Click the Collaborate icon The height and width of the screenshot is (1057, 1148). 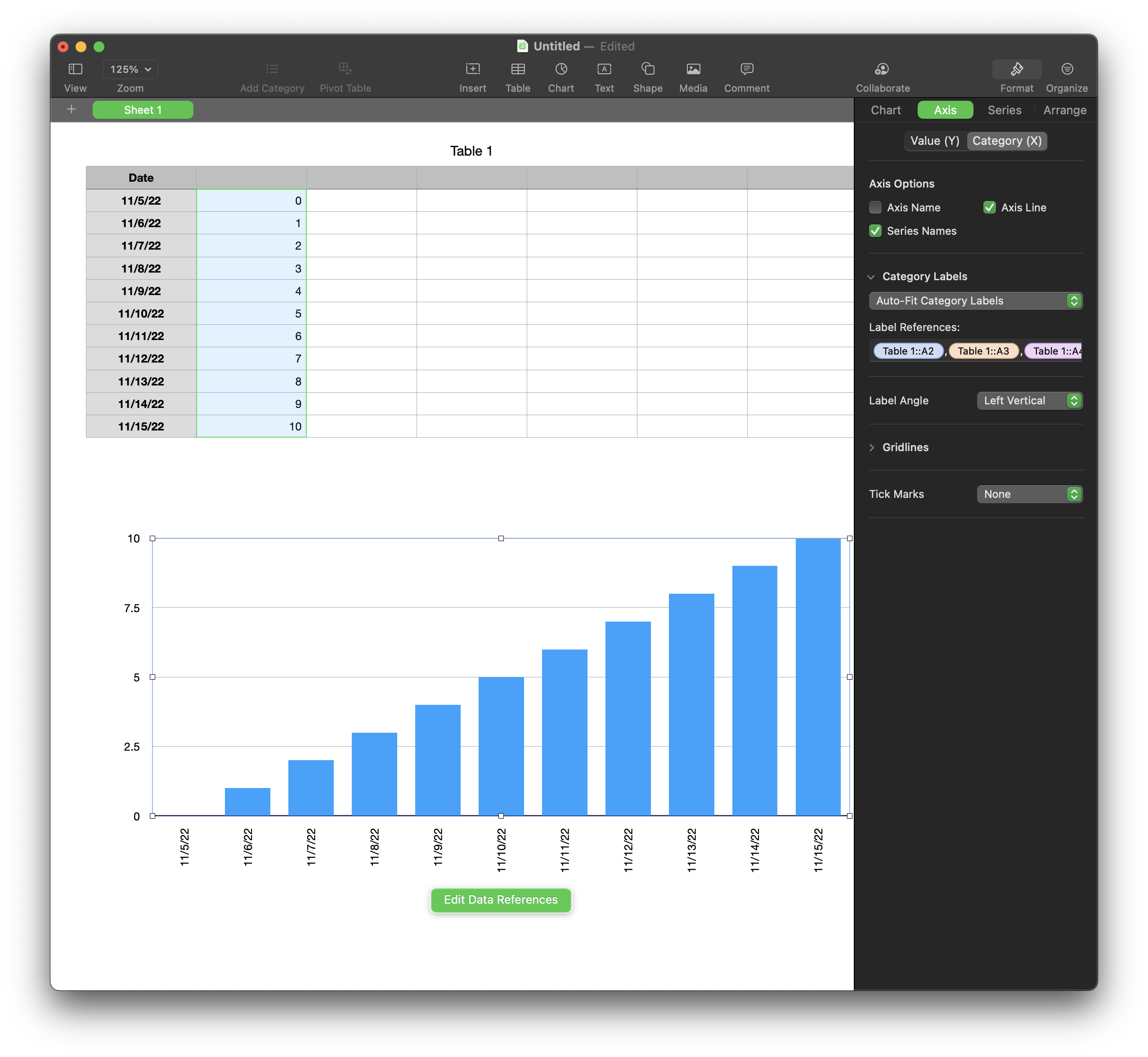coord(882,70)
